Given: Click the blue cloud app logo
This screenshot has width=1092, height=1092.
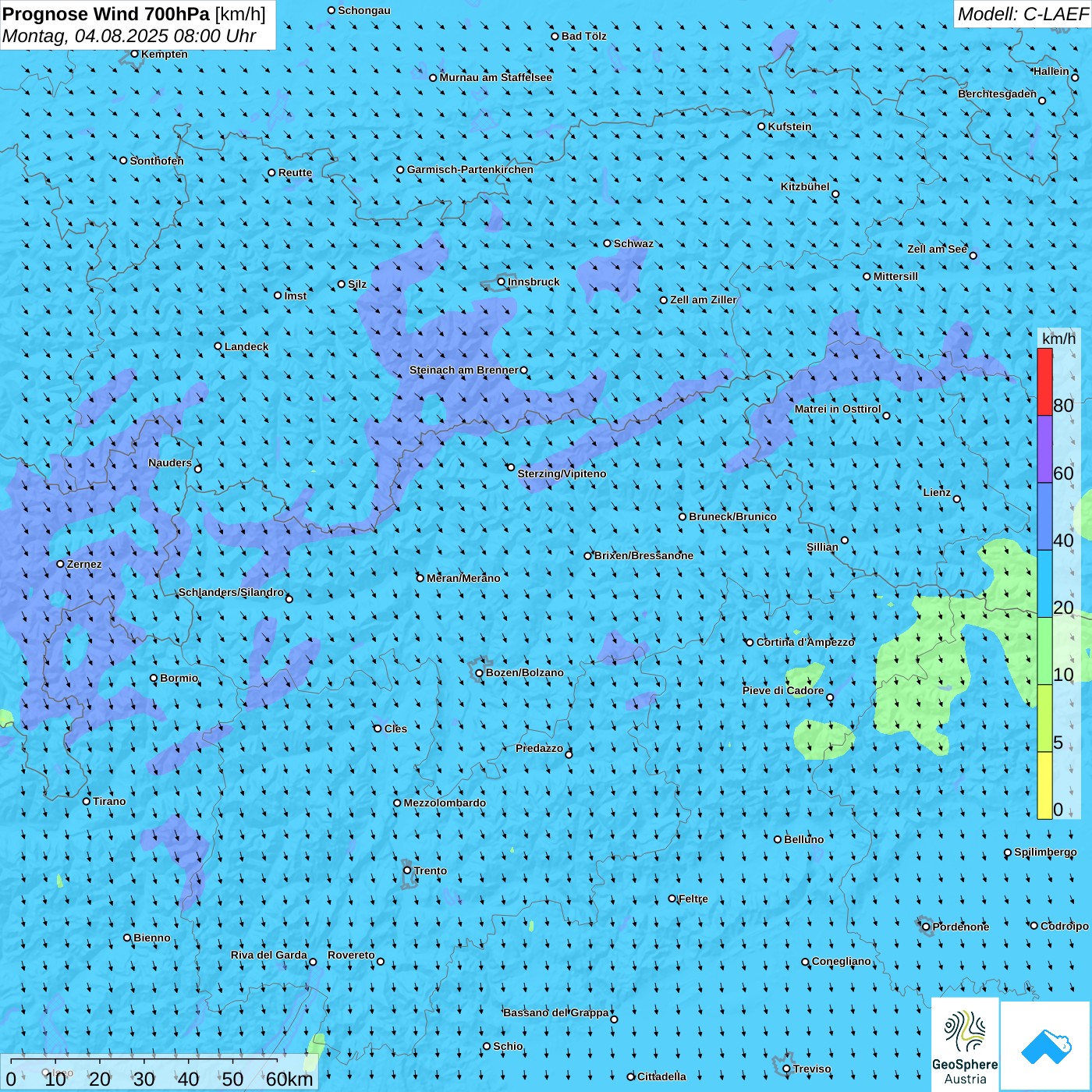Looking at the screenshot, I should (1046, 1046).
